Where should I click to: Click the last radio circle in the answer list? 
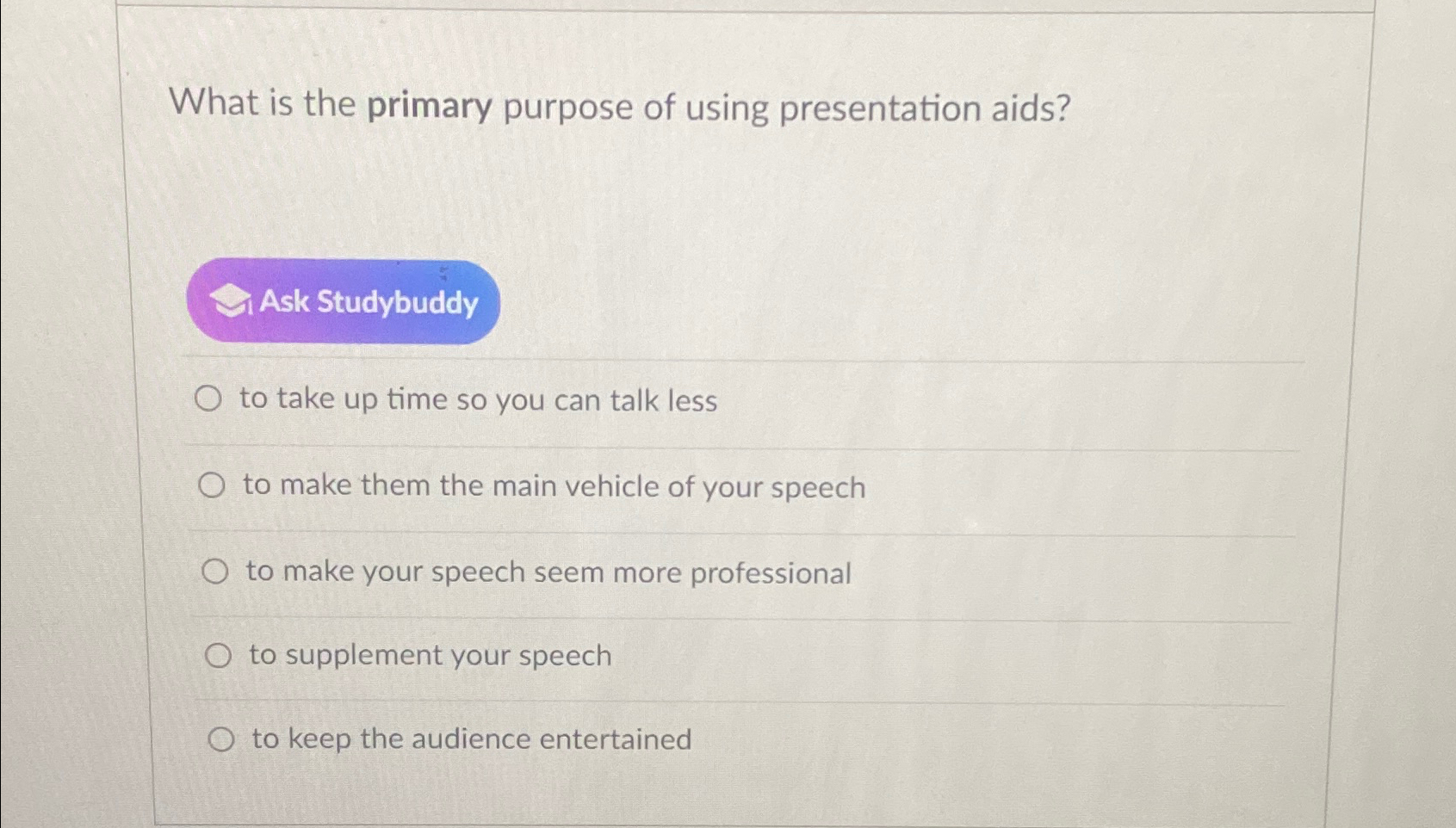tap(224, 738)
